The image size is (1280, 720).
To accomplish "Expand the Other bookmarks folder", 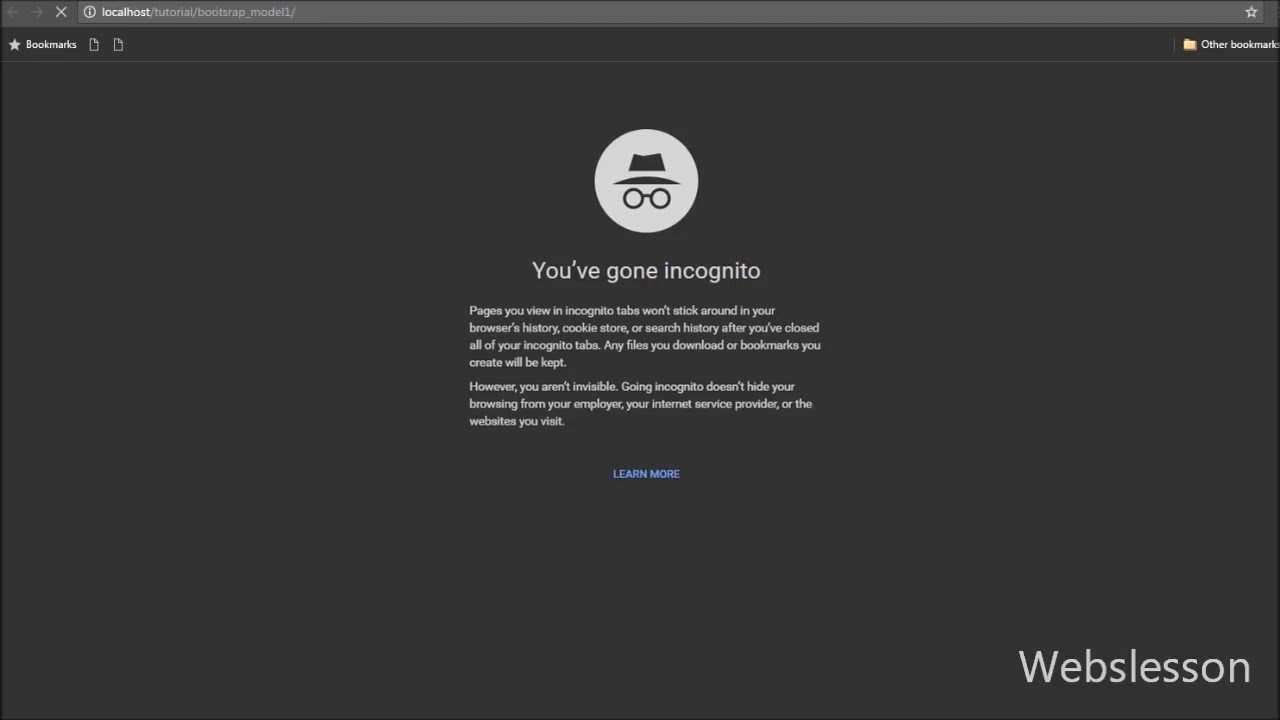I will tap(1231, 44).
